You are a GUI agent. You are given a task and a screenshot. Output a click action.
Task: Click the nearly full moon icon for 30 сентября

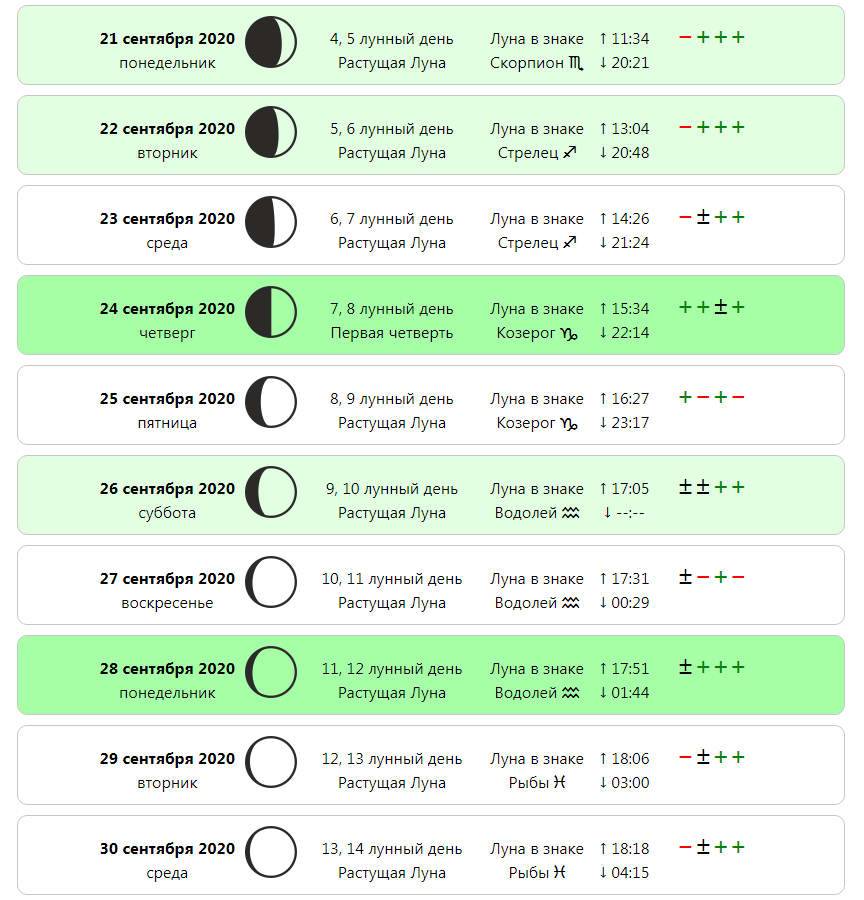pyautogui.click(x=270, y=851)
